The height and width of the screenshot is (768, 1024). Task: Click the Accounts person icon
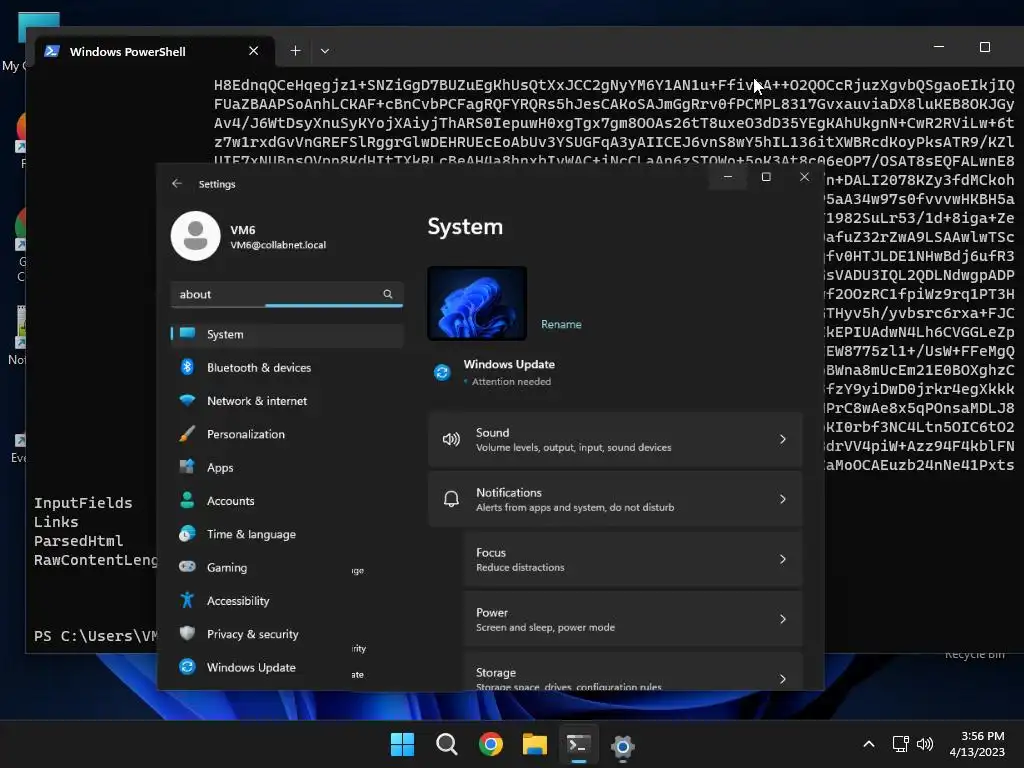coord(187,500)
